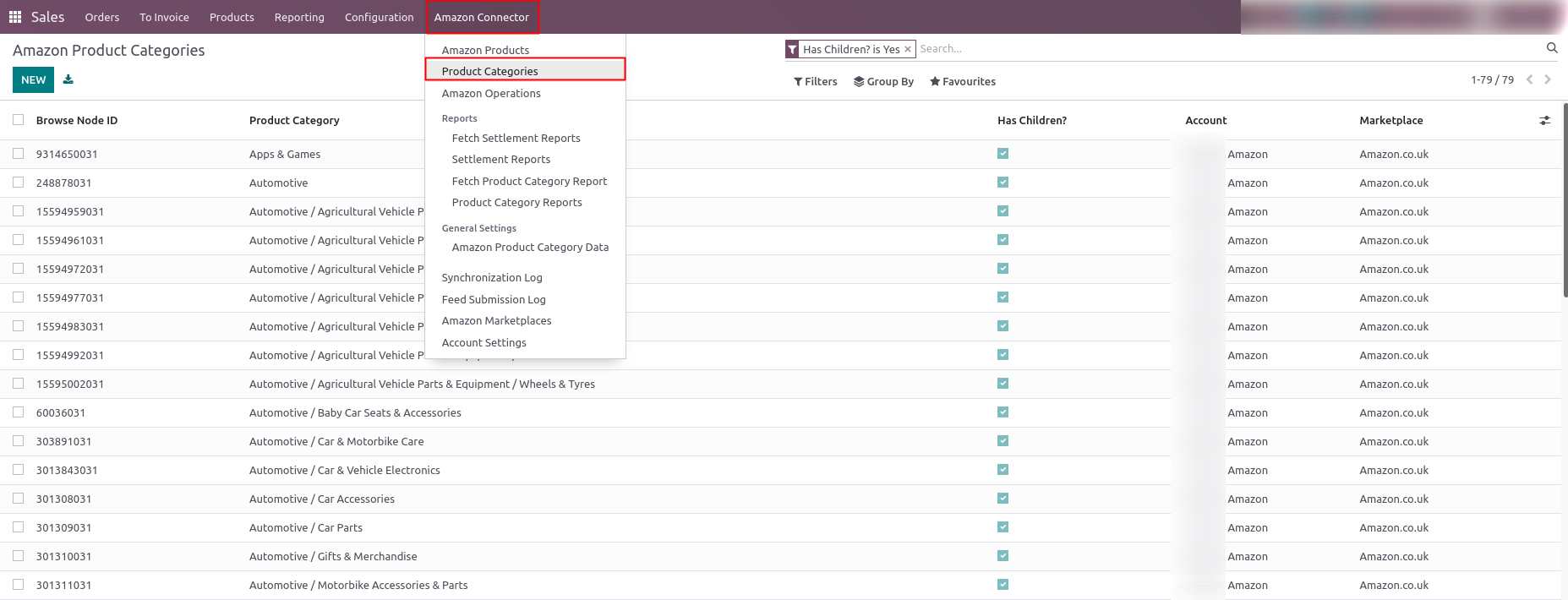The width and height of the screenshot is (1568, 600).
Task: Sort by Browse Node ID column
Action: coord(77,120)
